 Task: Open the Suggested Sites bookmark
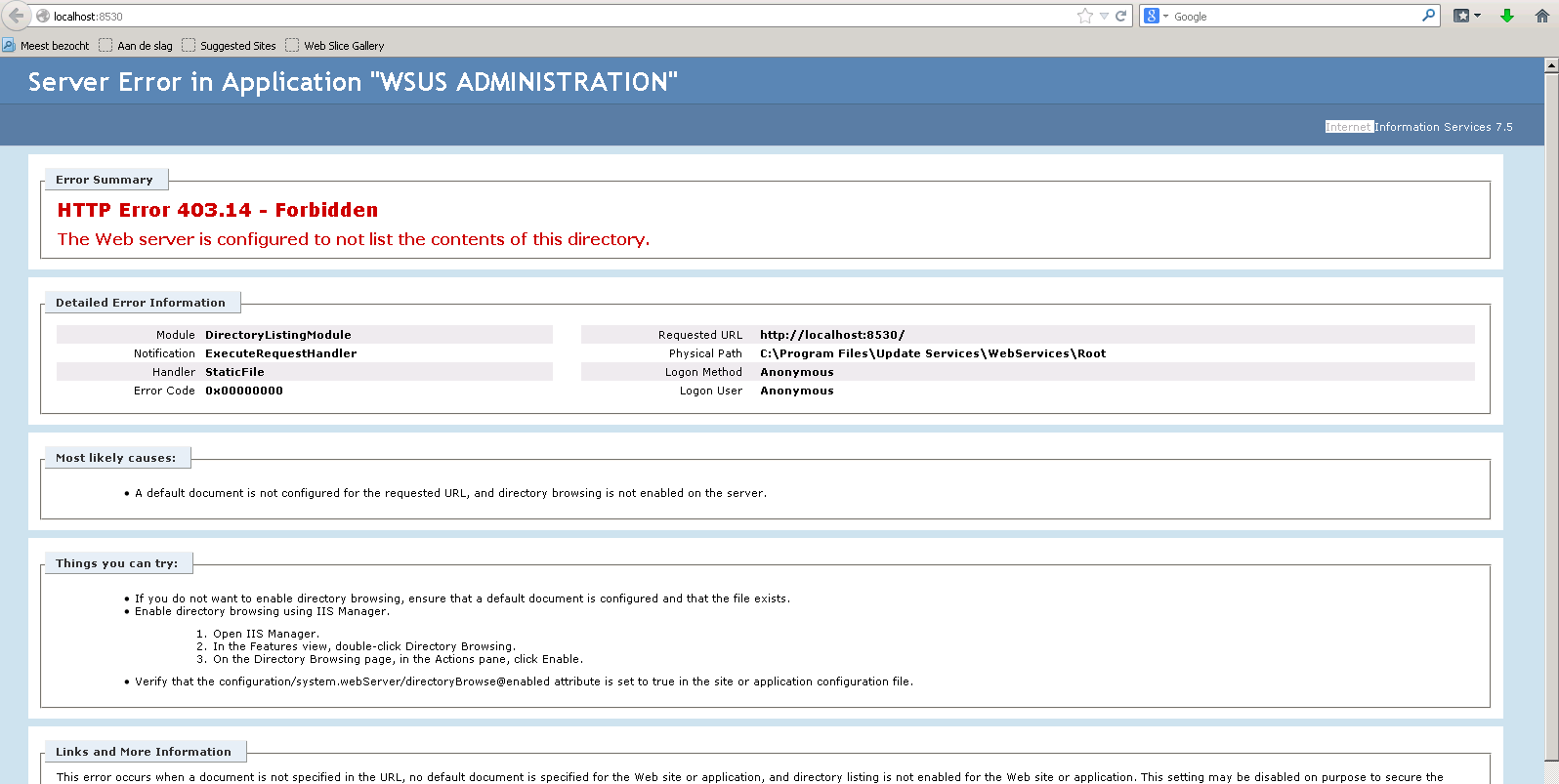tap(230, 46)
